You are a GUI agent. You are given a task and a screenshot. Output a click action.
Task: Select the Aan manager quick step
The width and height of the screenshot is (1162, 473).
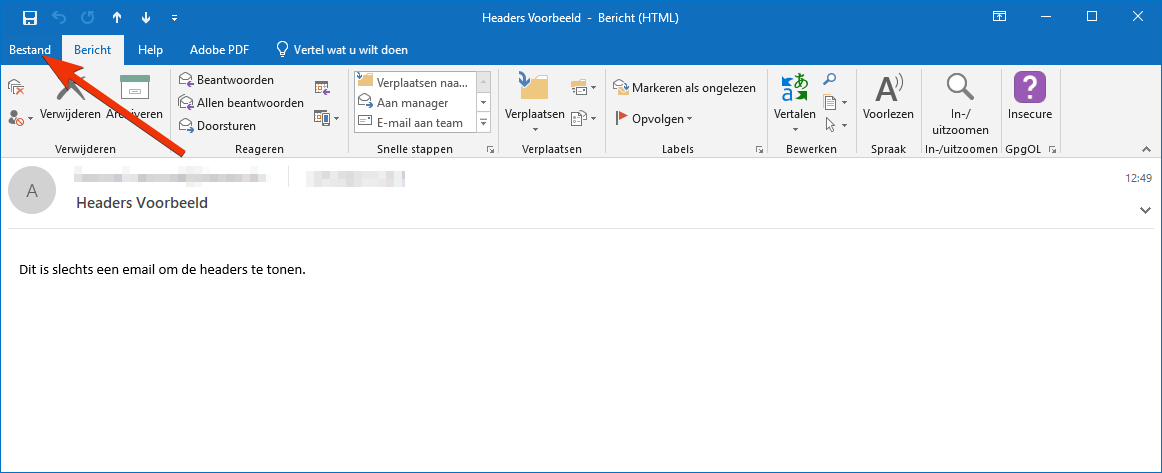pyautogui.click(x=412, y=103)
